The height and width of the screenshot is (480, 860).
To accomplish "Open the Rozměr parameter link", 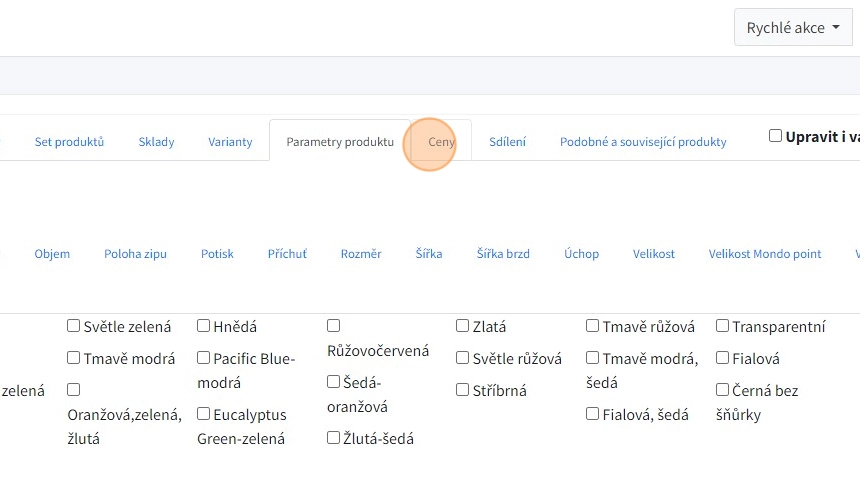I will point(361,254).
